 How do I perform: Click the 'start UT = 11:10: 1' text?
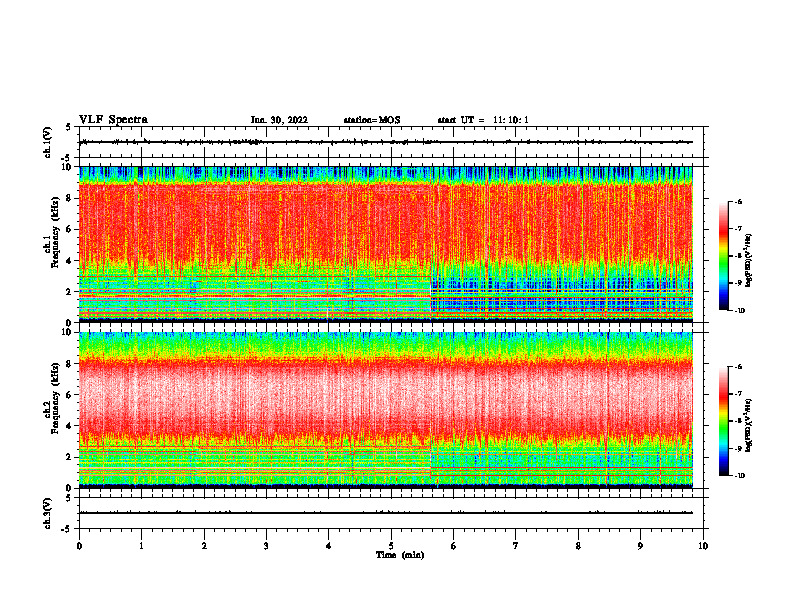[483, 120]
